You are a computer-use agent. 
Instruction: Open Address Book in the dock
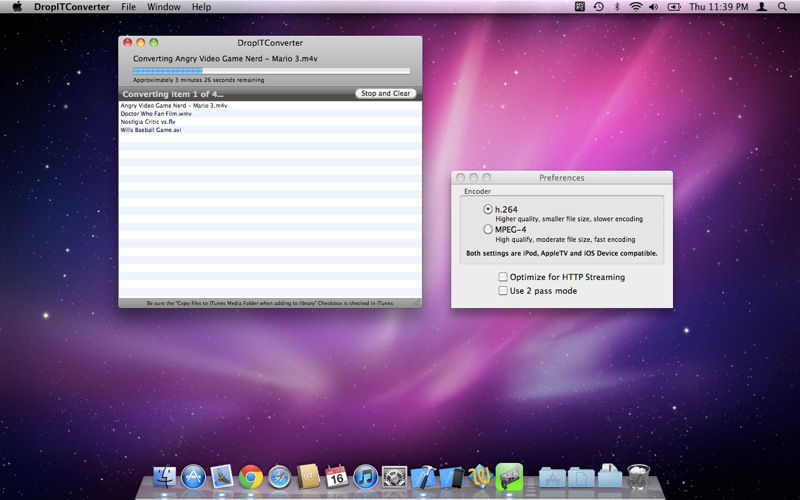(x=308, y=477)
